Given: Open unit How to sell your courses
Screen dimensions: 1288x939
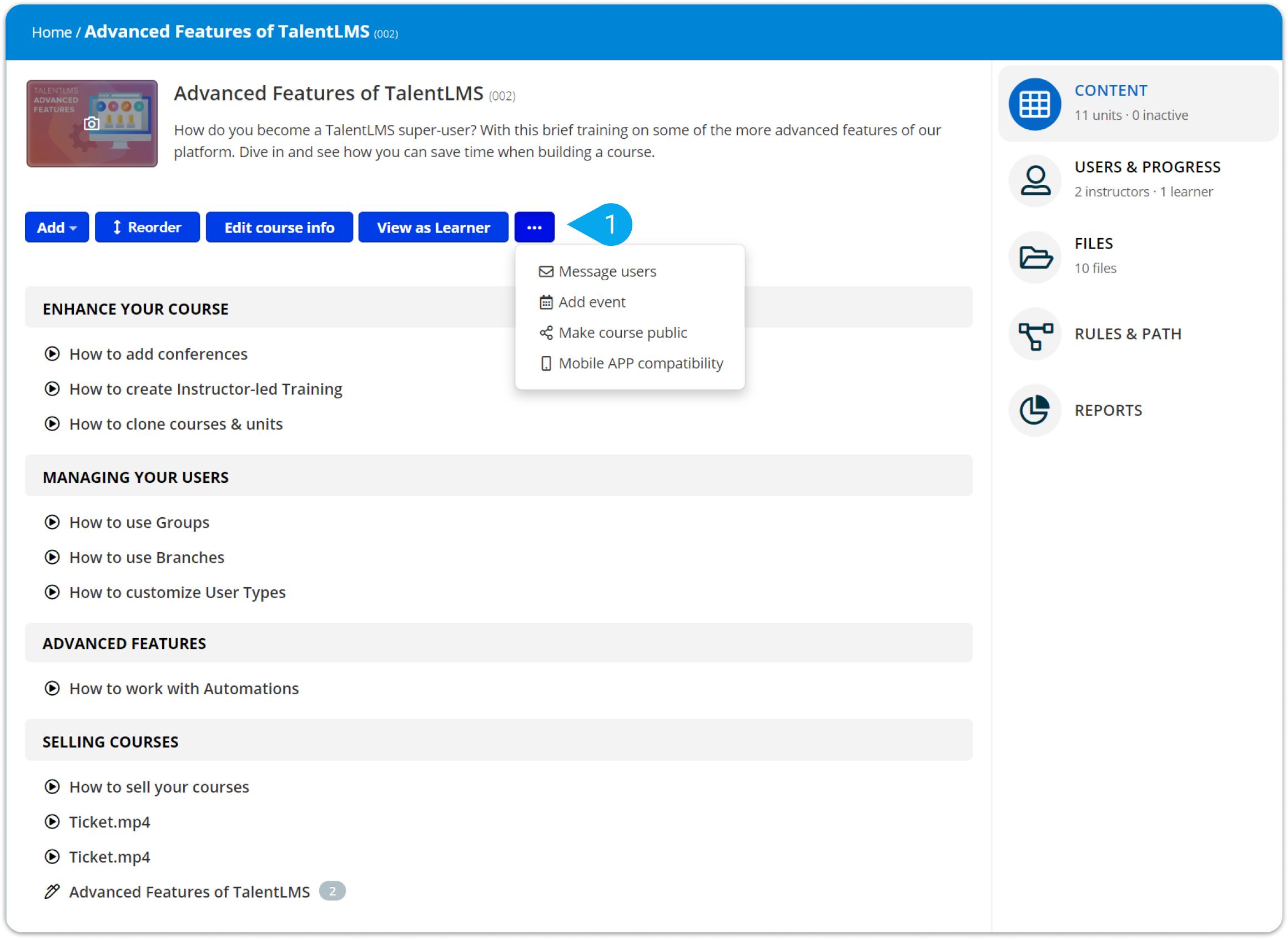Looking at the screenshot, I should pos(159,787).
